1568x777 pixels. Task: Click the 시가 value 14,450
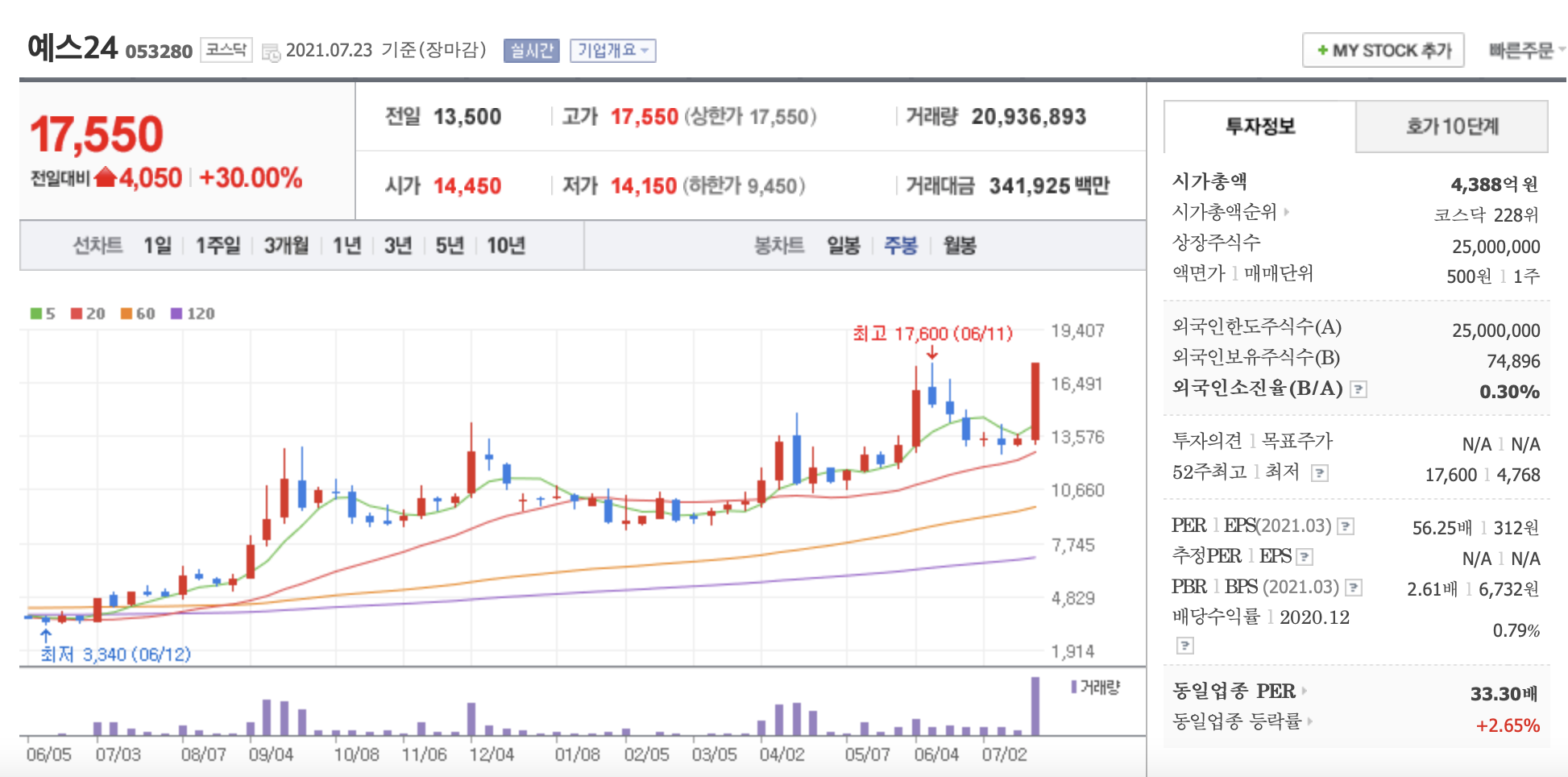tap(467, 186)
